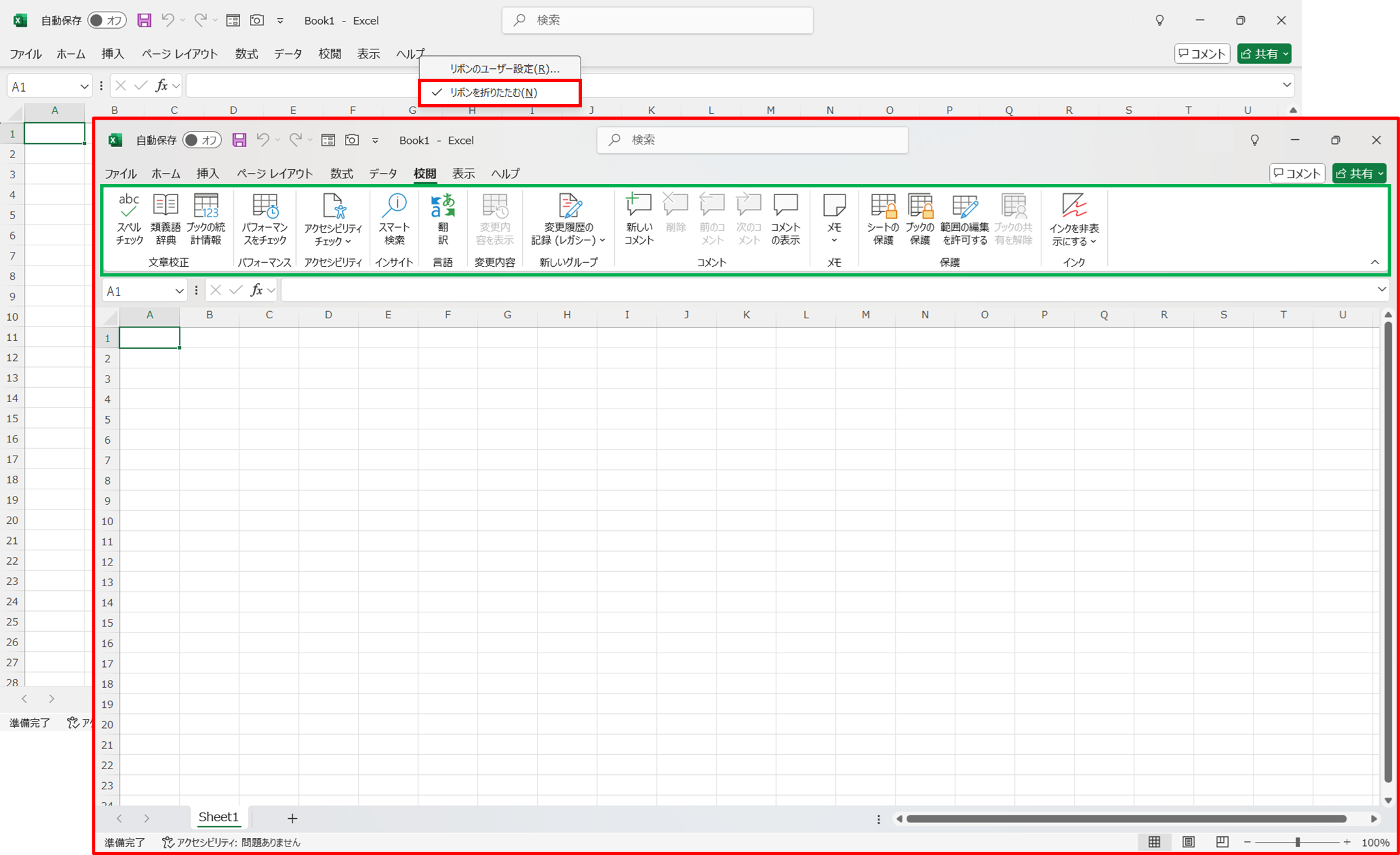Viewport: 1400px width, 855px height.
Task: Click the horizontal scrollbar in front window
Action: 1126,819
